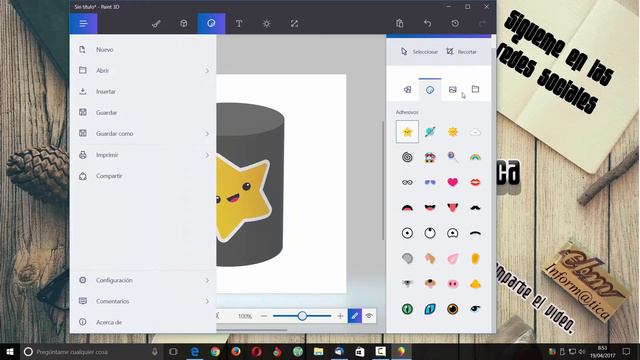This screenshot has width=640, height=360.
Task: Choose Guardar from the menu
Action: pos(143,112)
